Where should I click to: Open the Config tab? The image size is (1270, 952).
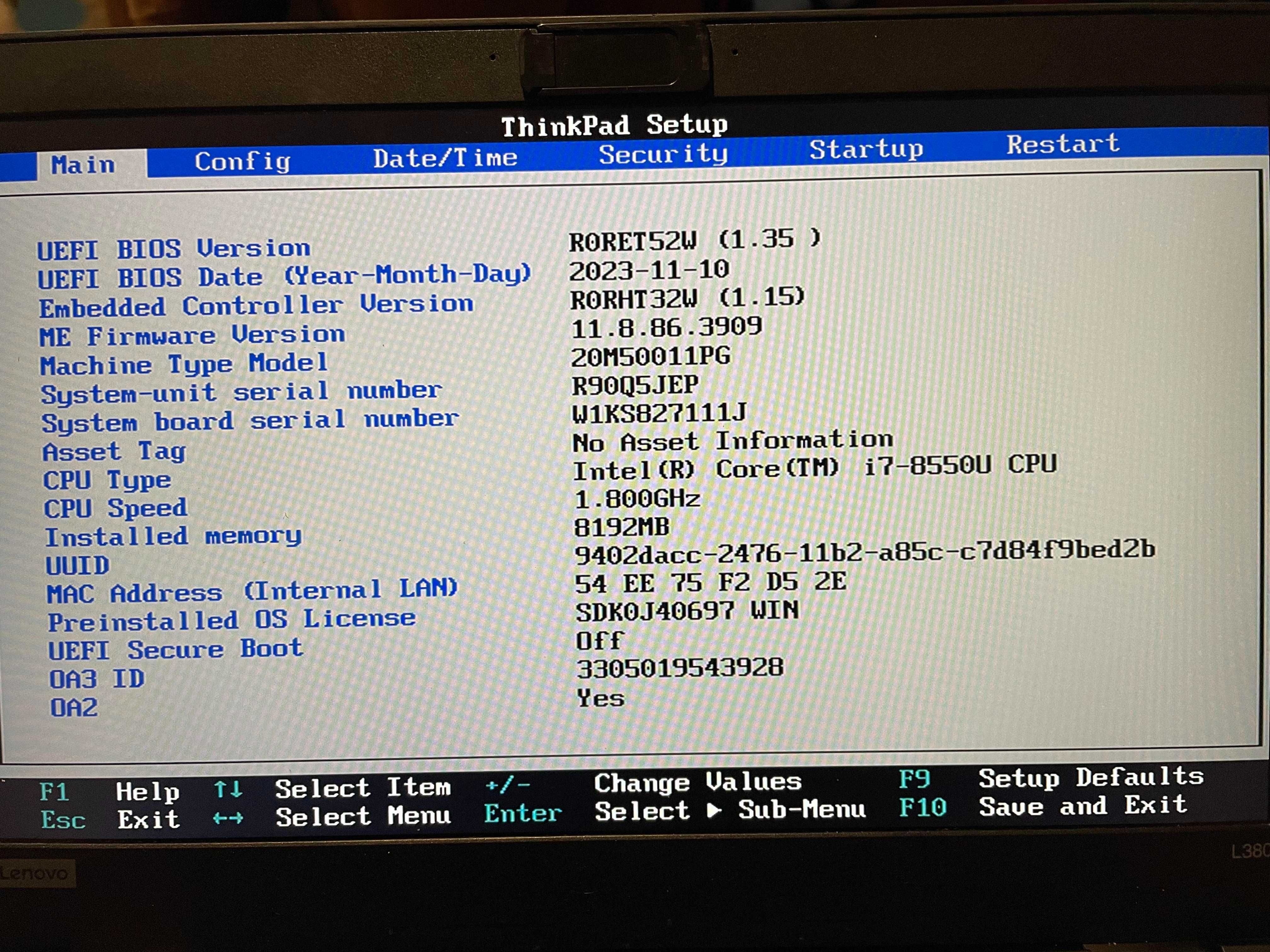[x=242, y=162]
